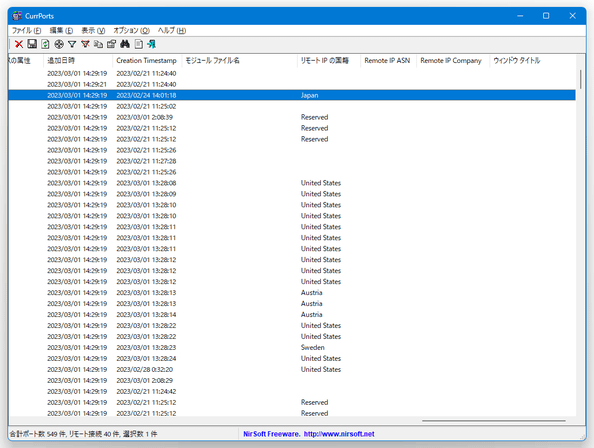594x448 pixels.
Task: Click the funnel filter icon
Action: tap(72, 44)
